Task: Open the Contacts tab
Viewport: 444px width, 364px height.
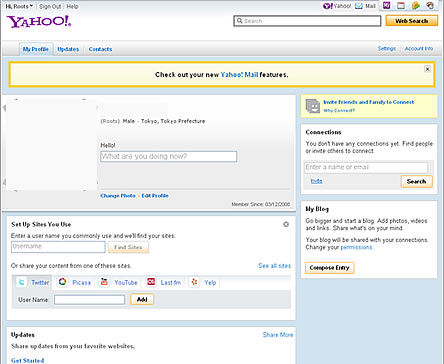Action: pyautogui.click(x=100, y=49)
